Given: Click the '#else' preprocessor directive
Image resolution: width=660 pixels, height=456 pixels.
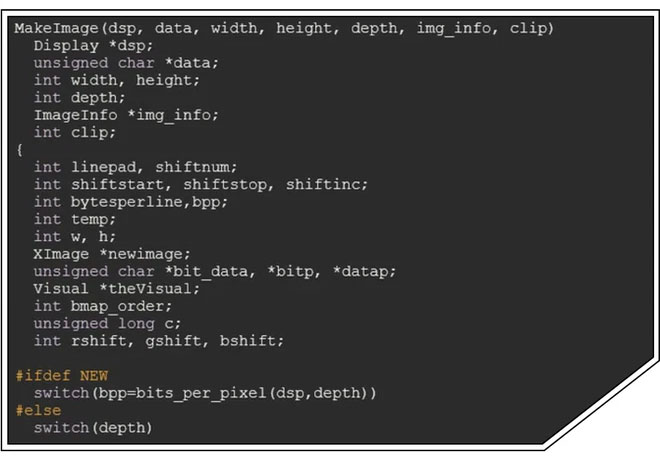Looking at the screenshot, I should coord(38,410).
